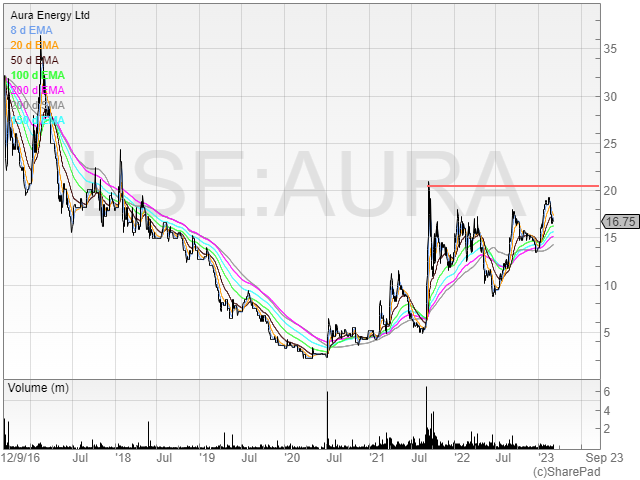Click the '22 date axis label
Screen dimensions: 640x480
click(462, 458)
